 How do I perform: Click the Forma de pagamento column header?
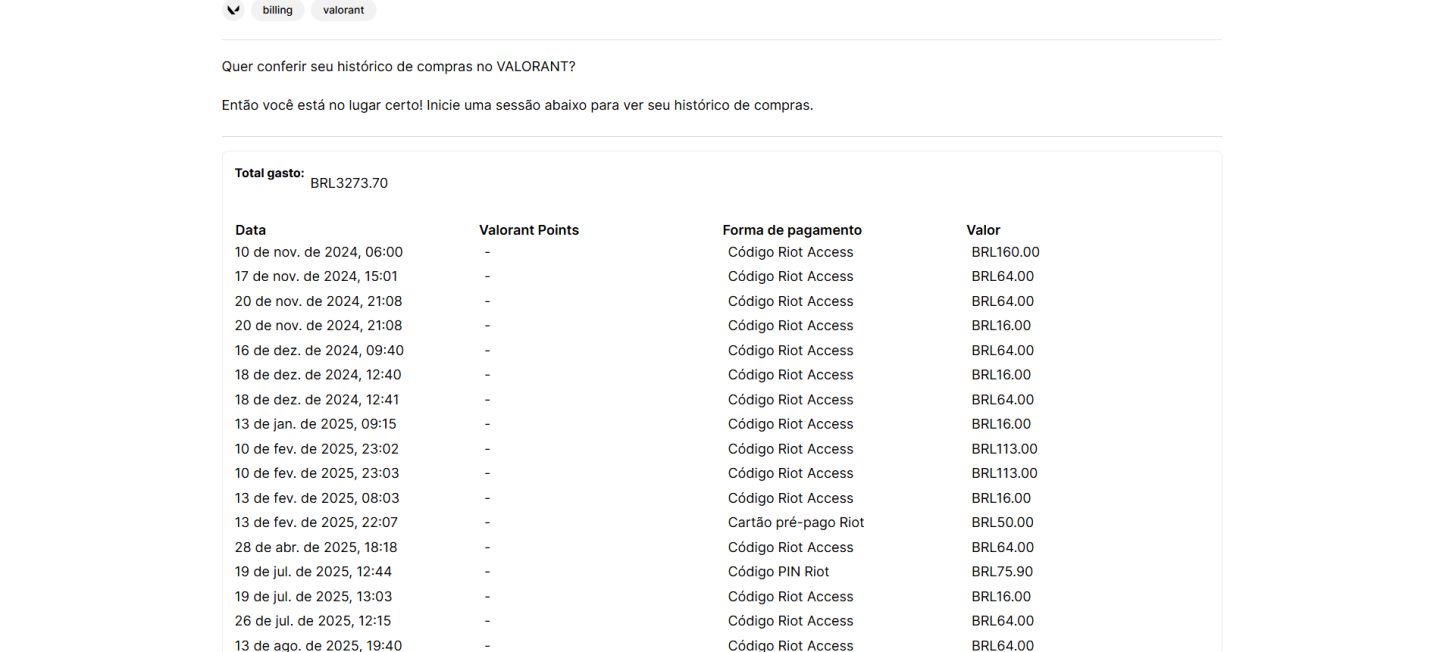click(x=792, y=230)
